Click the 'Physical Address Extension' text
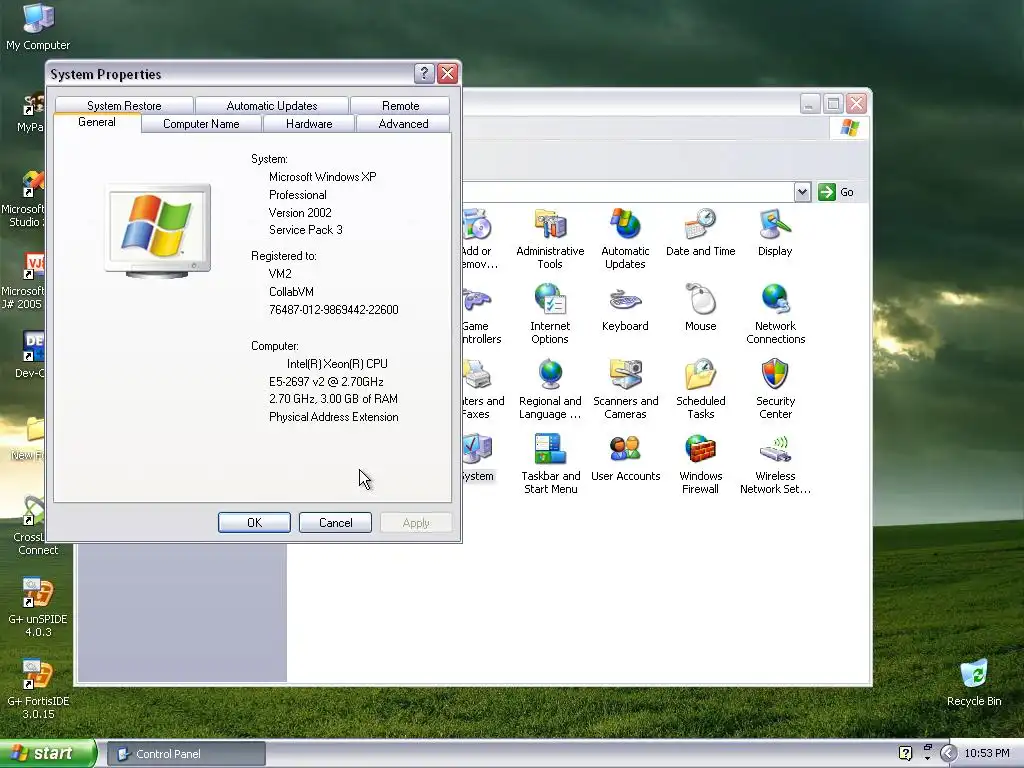This screenshot has width=1024, height=768. pyautogui.click(x=334, y=417)
